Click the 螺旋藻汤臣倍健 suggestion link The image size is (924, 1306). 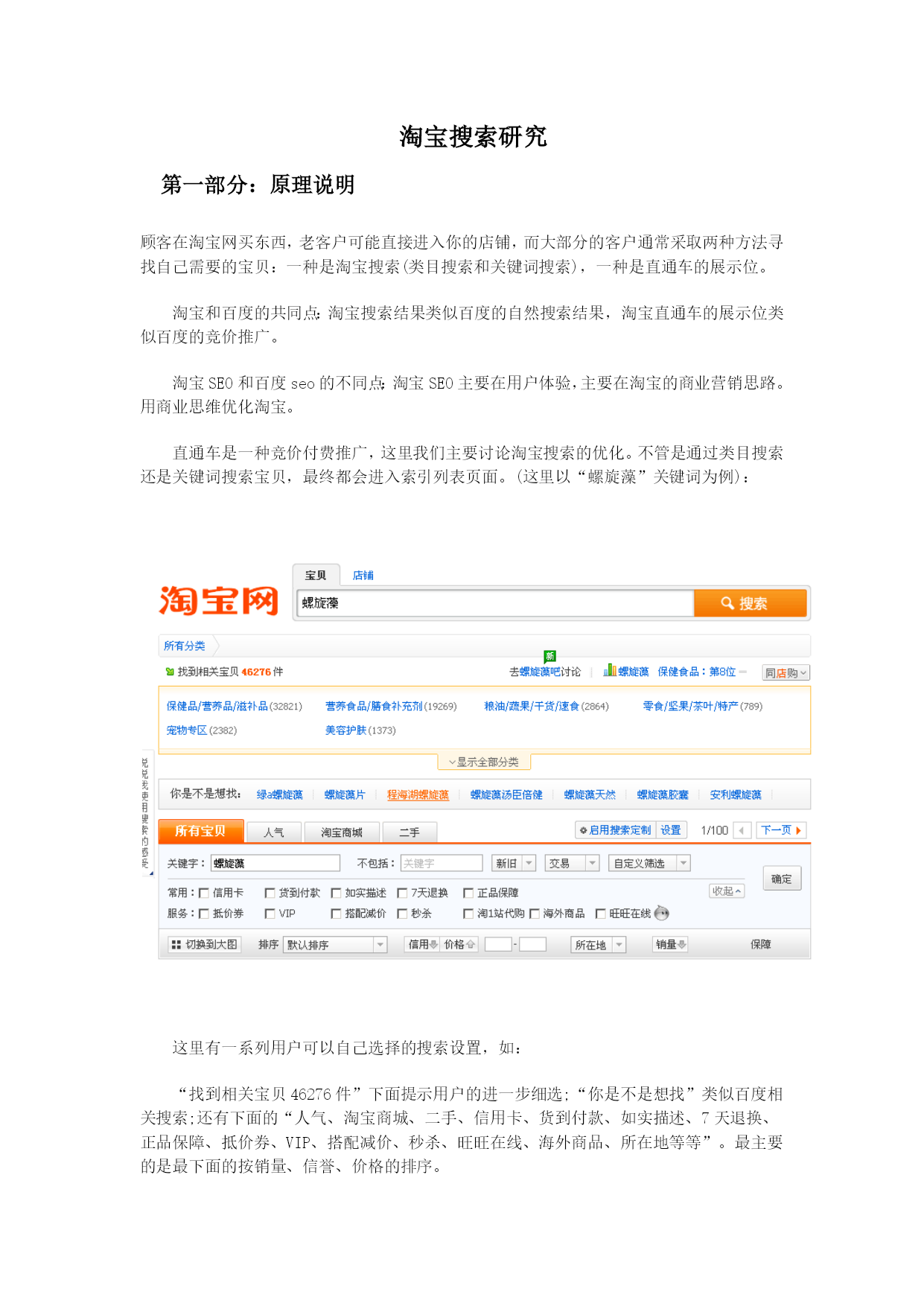click(x=506, y=794)
